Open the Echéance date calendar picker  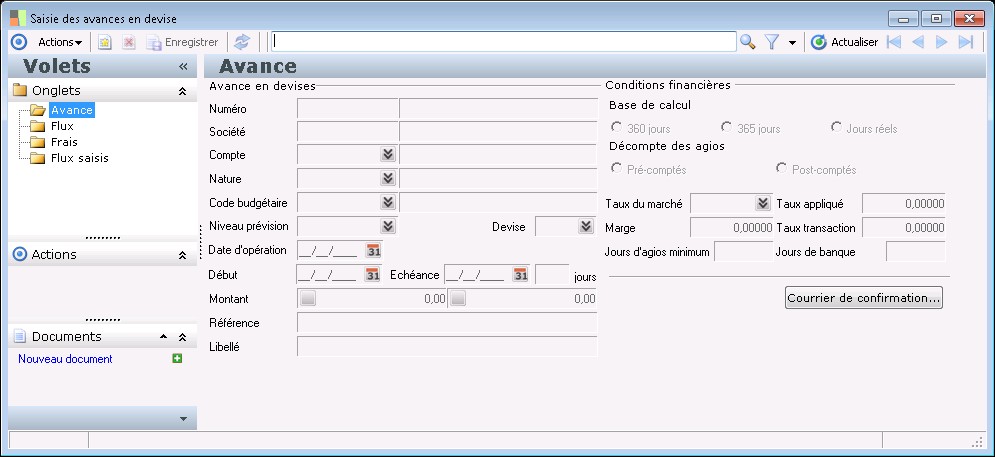point(520,275)
